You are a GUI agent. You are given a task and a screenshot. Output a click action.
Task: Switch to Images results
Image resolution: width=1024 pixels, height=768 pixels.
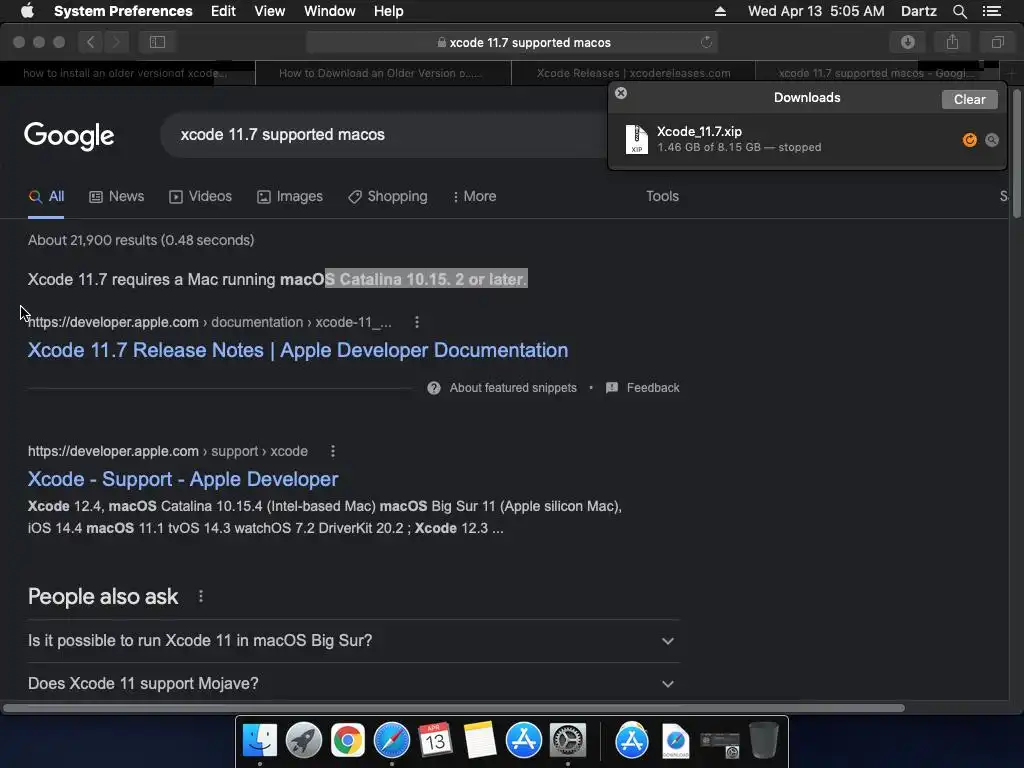290,196
